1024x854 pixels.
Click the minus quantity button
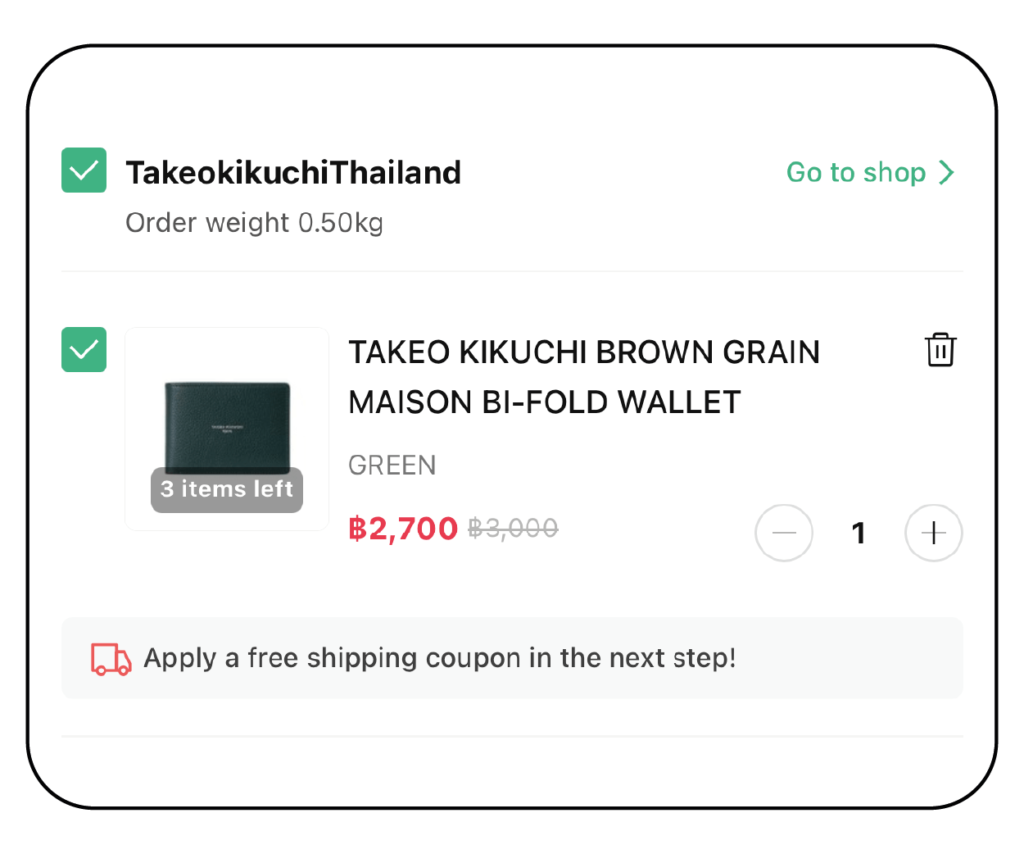(784, 533)
